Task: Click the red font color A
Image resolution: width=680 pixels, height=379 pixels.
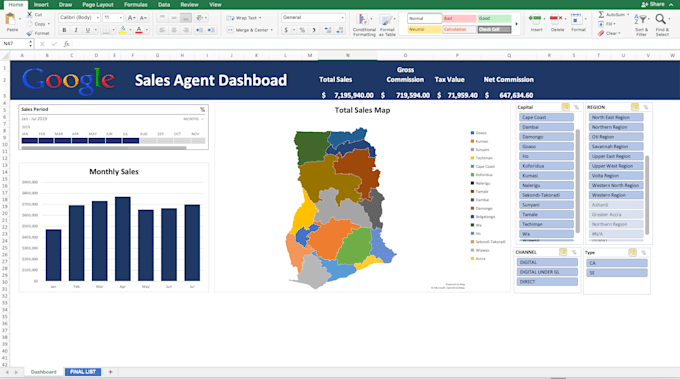Action: [139, 30]
